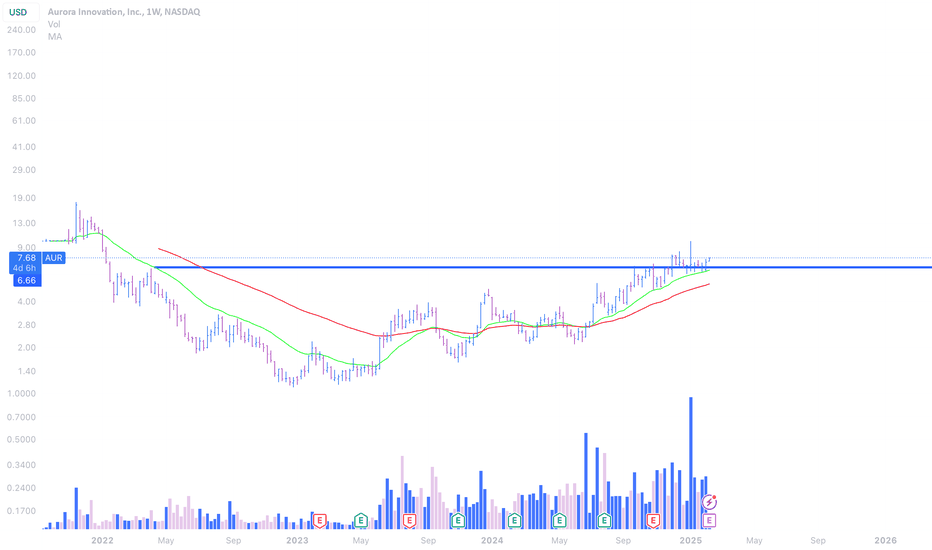Select the MA indicator legend label
Image resolution: width=932 pixels, height=550 pixels.
coord(55,37)
